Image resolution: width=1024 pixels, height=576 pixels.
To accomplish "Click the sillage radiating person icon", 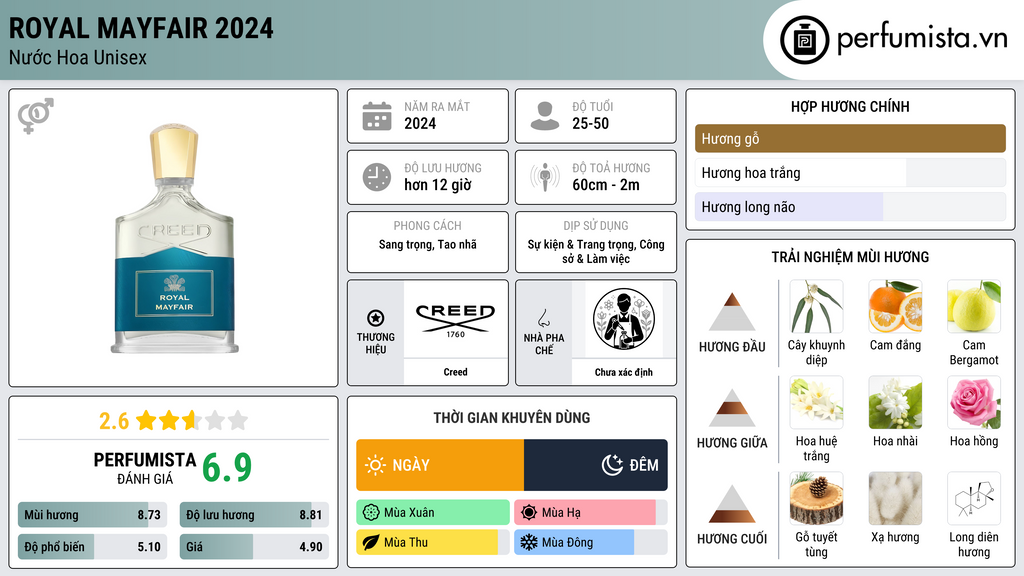I will pyautogui.click(x=545, y=177).
